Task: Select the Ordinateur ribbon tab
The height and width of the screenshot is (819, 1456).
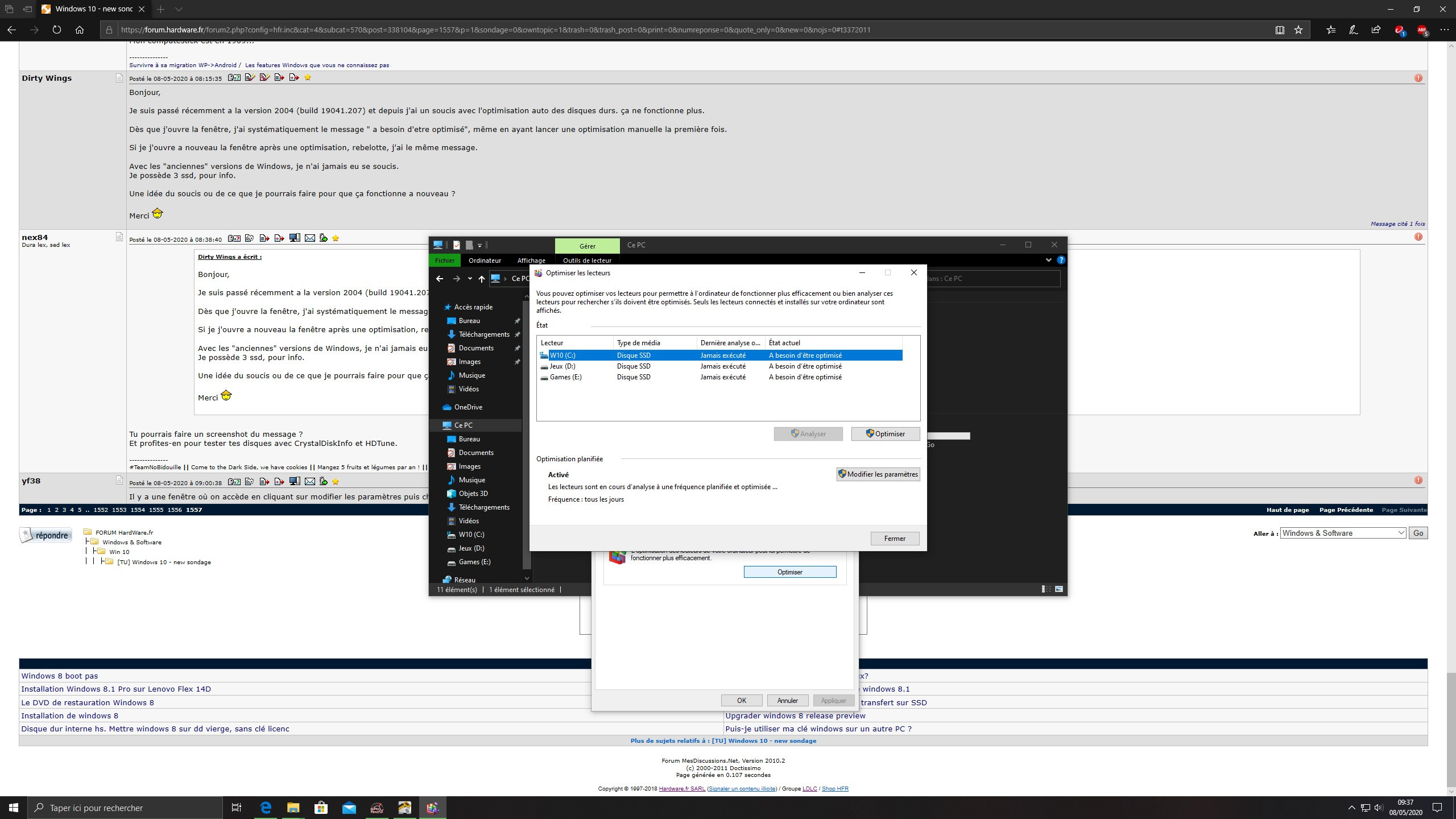Action: 485,260
